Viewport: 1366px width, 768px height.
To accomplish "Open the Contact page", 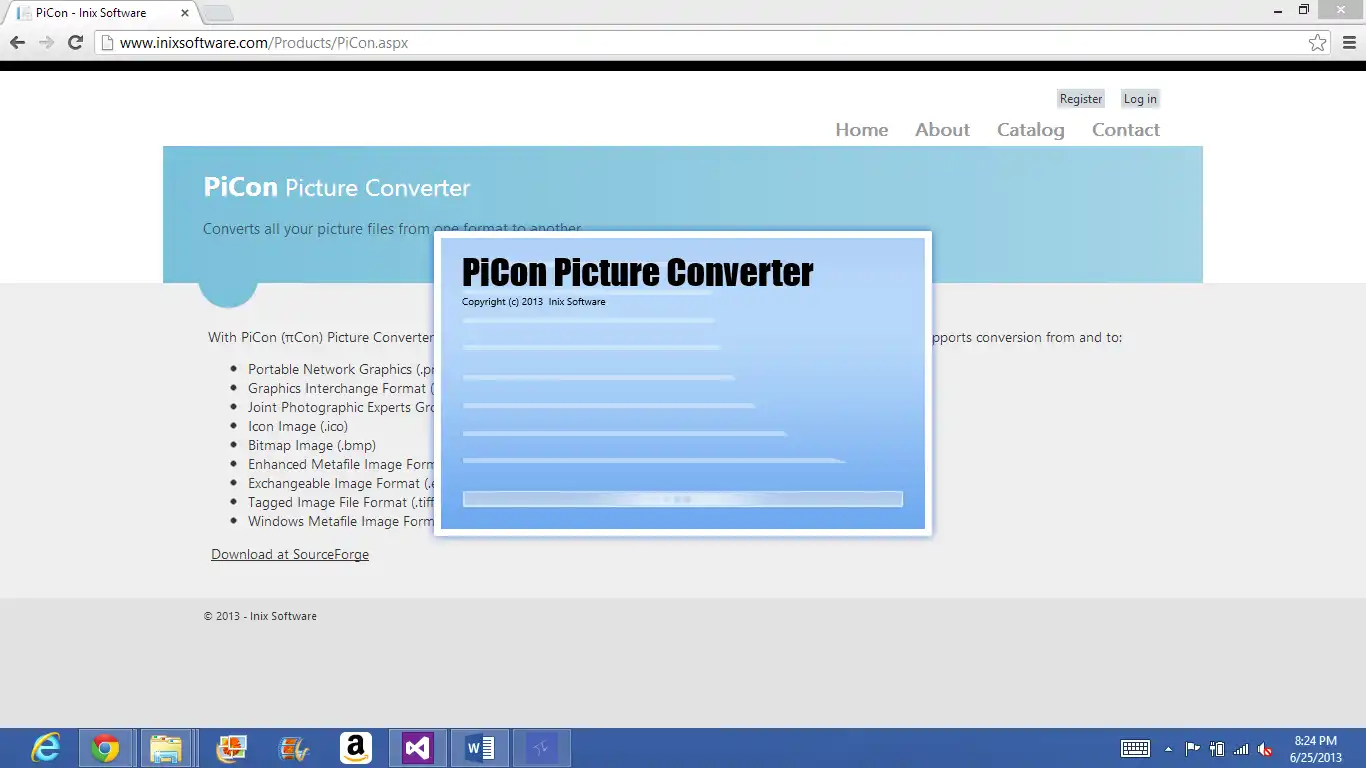I will 1126,130.
